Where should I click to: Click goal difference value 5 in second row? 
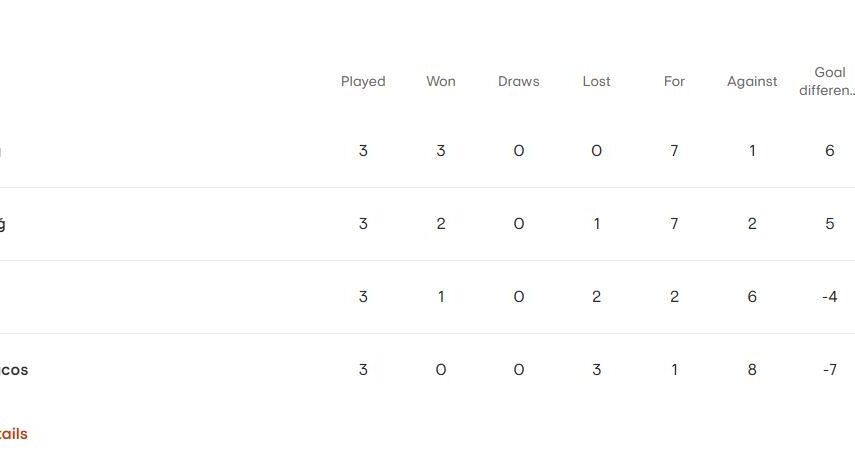tap(830, 224)
